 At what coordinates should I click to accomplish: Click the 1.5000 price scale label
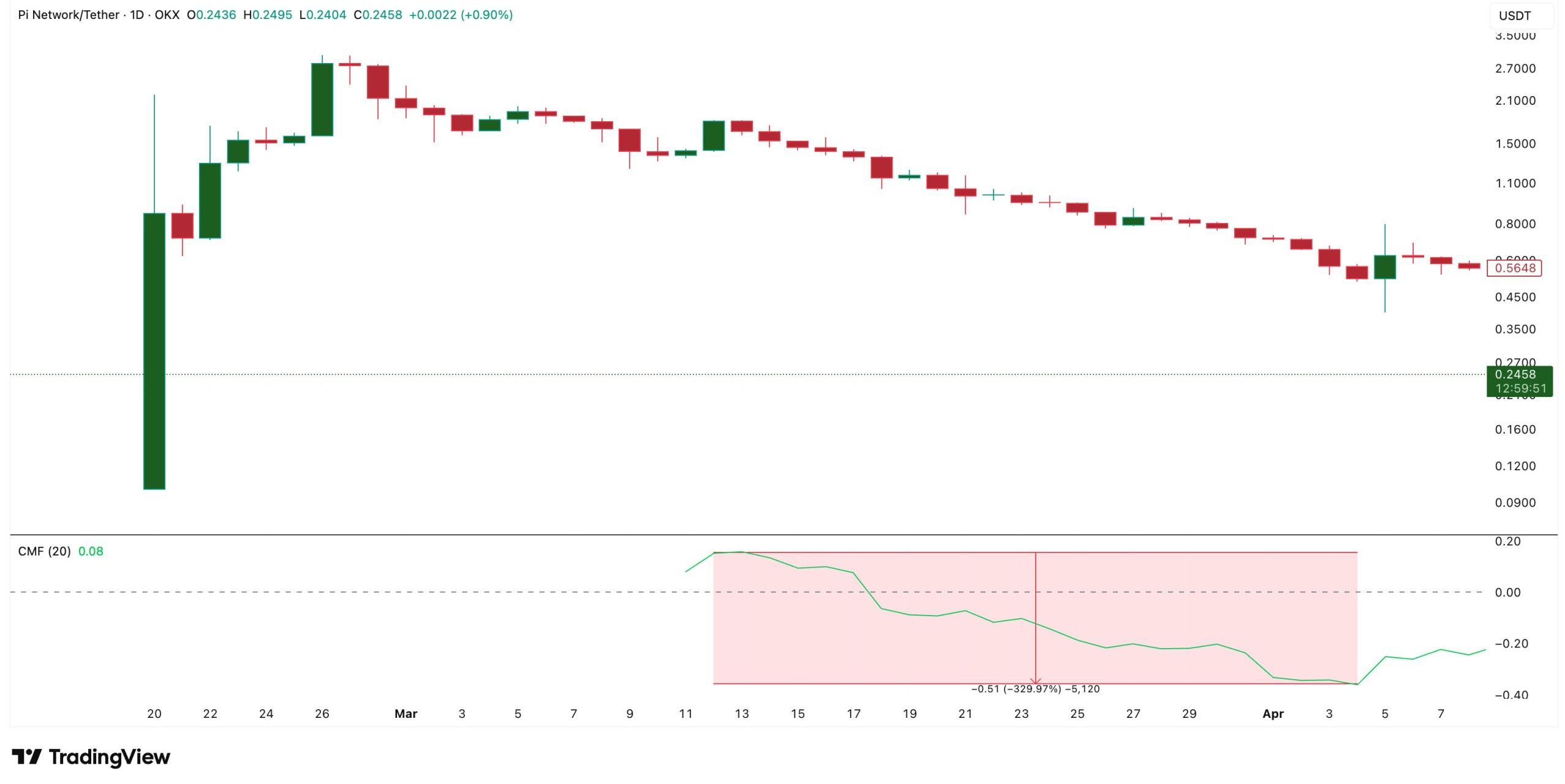tap(1515, 144)
